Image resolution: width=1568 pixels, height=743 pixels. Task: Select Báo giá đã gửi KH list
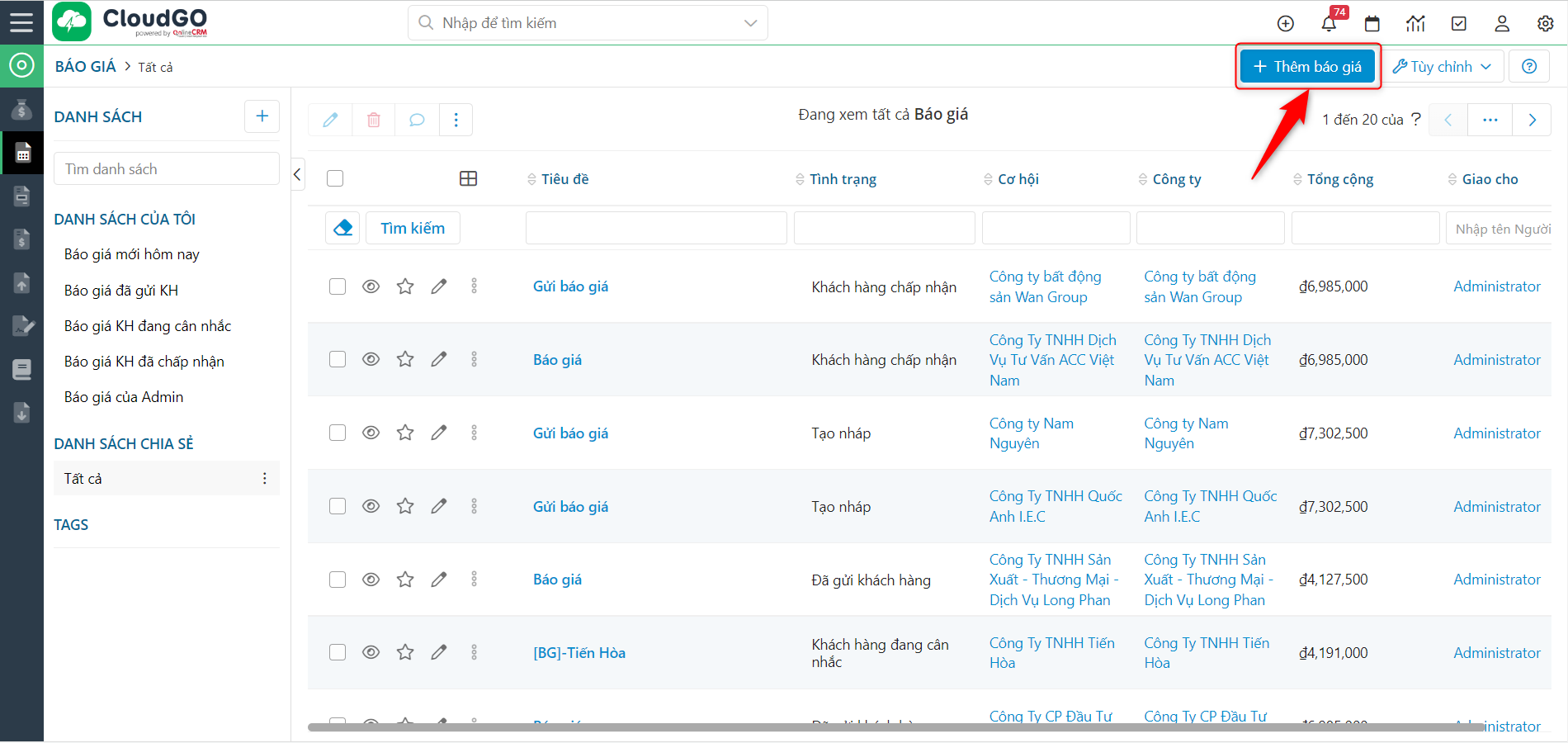click(x=121, y=291)
